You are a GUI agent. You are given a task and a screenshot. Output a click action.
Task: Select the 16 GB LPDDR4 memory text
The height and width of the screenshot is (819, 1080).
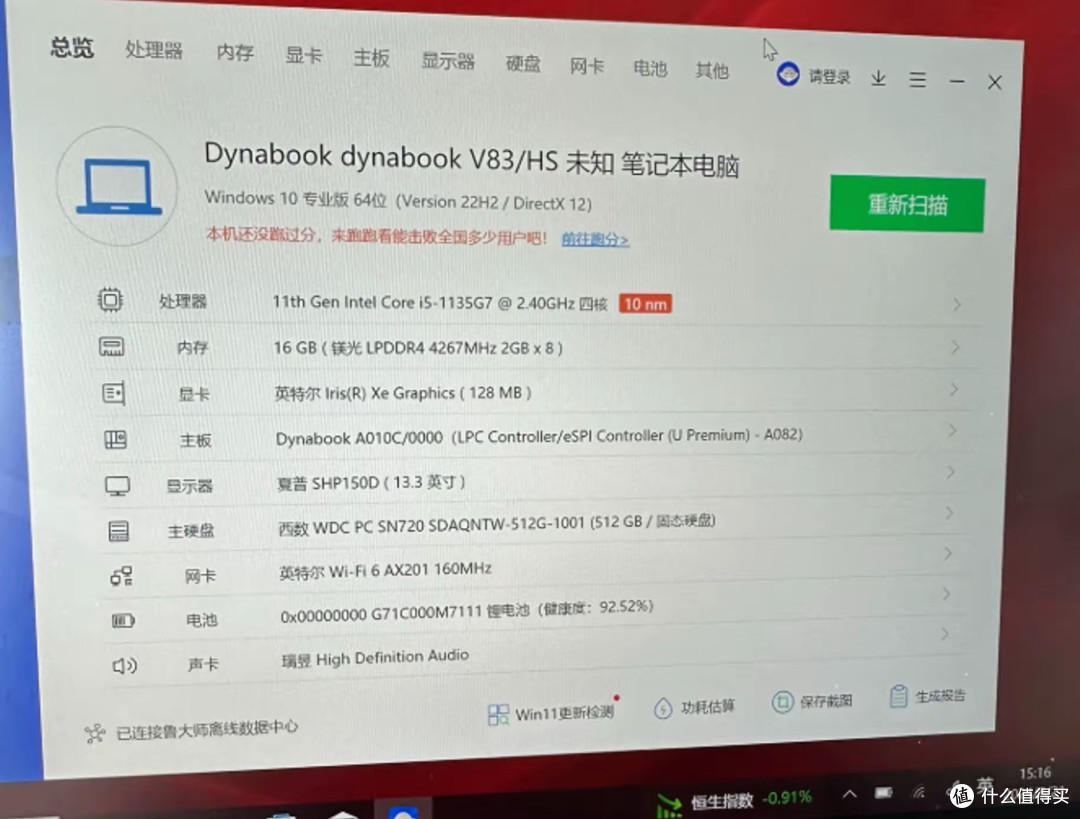(x=418, y=348)
